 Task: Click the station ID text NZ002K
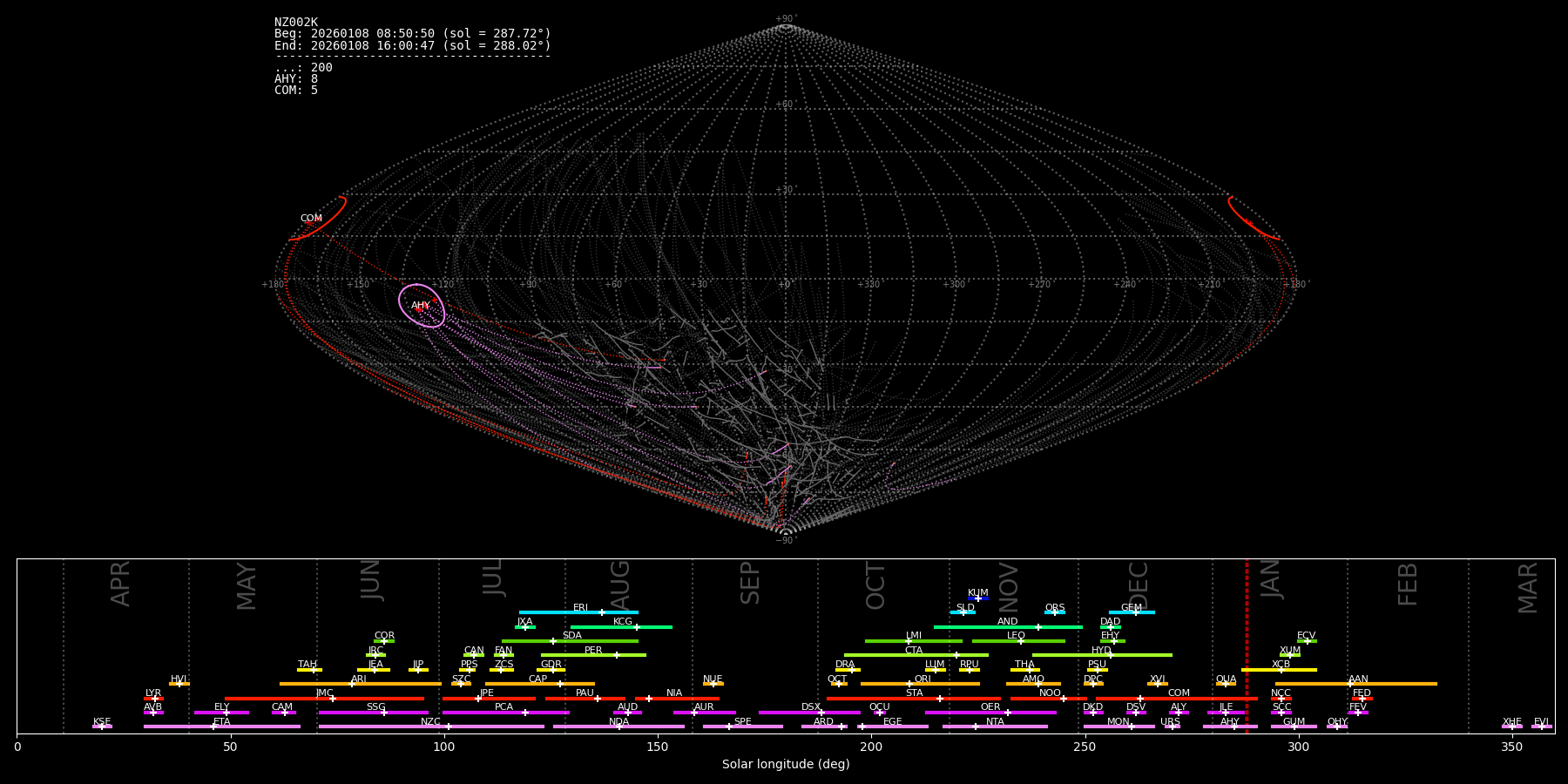tap(296, 23)
